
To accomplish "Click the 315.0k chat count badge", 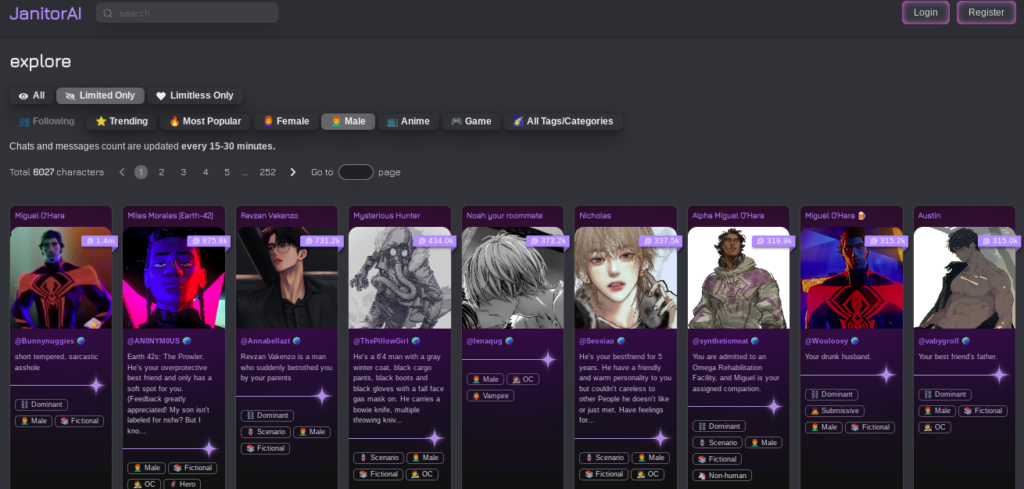I will [x=1000, y=241].
